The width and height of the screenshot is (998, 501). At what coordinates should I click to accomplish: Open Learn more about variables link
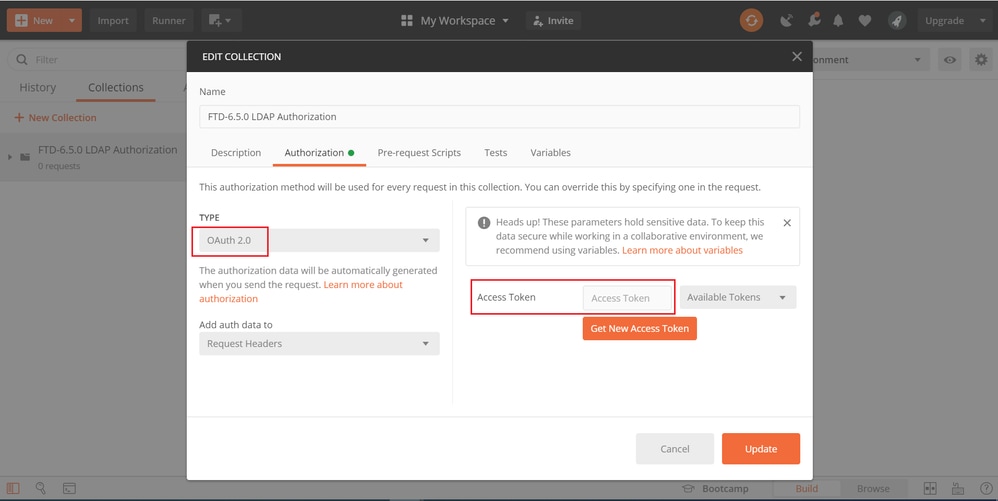[x=682, y=250]
